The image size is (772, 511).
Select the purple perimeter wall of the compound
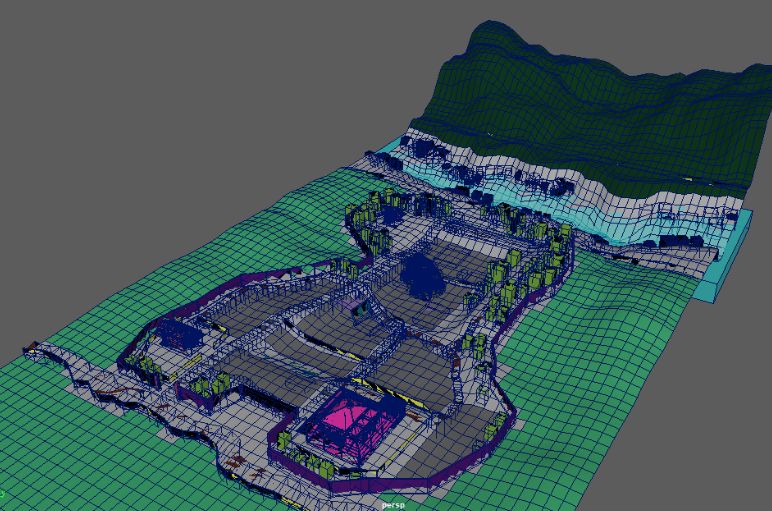(x=386, y=484)
